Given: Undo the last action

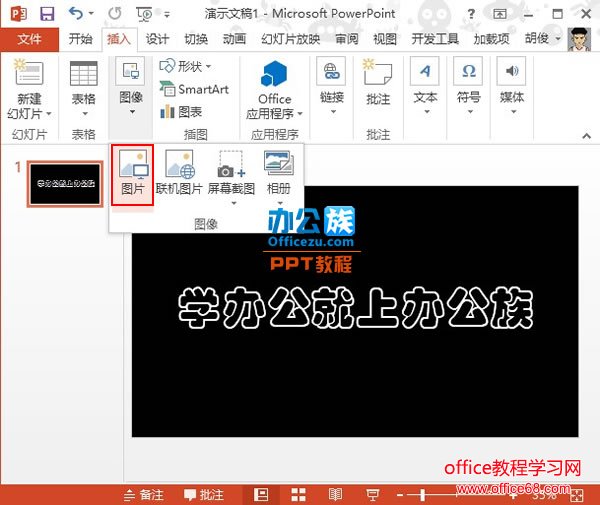Looking at the screenshot, I should (75, 14).
